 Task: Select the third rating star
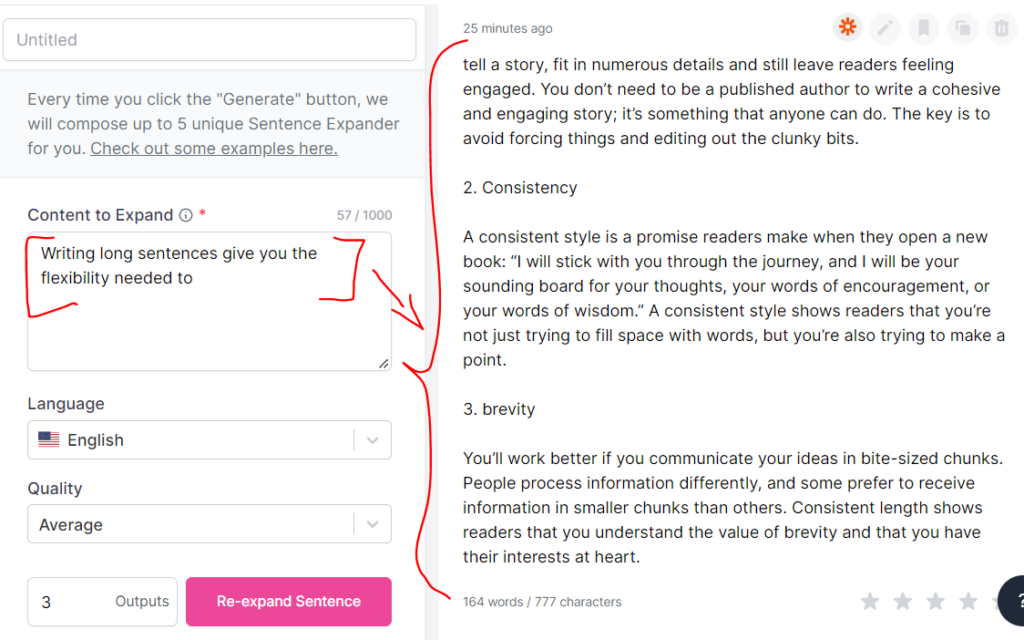pyautogui.click(x=935, y=601)
